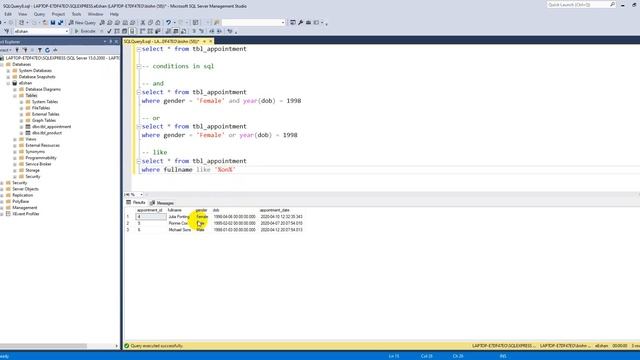This screenshot has width=640, height=360.
Task: Close the SQLQuery editor tab
Action: click(211, 42)
